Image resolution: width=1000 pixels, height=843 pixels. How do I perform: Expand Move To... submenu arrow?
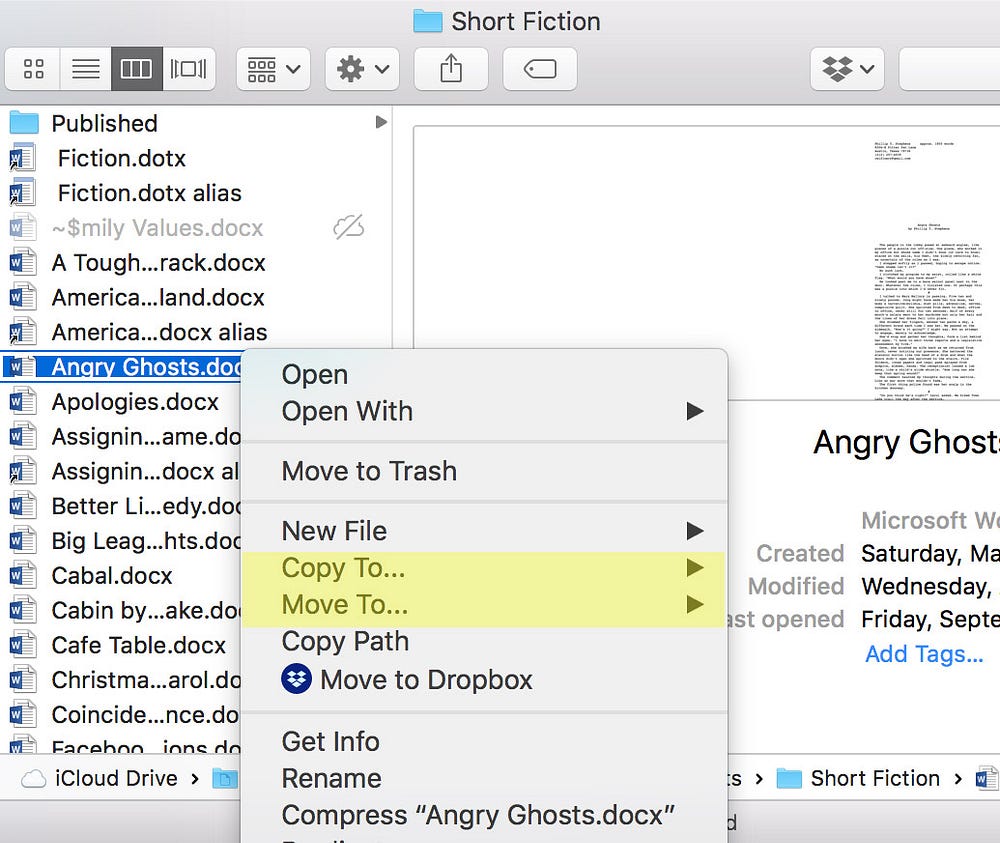coord(695,605)
